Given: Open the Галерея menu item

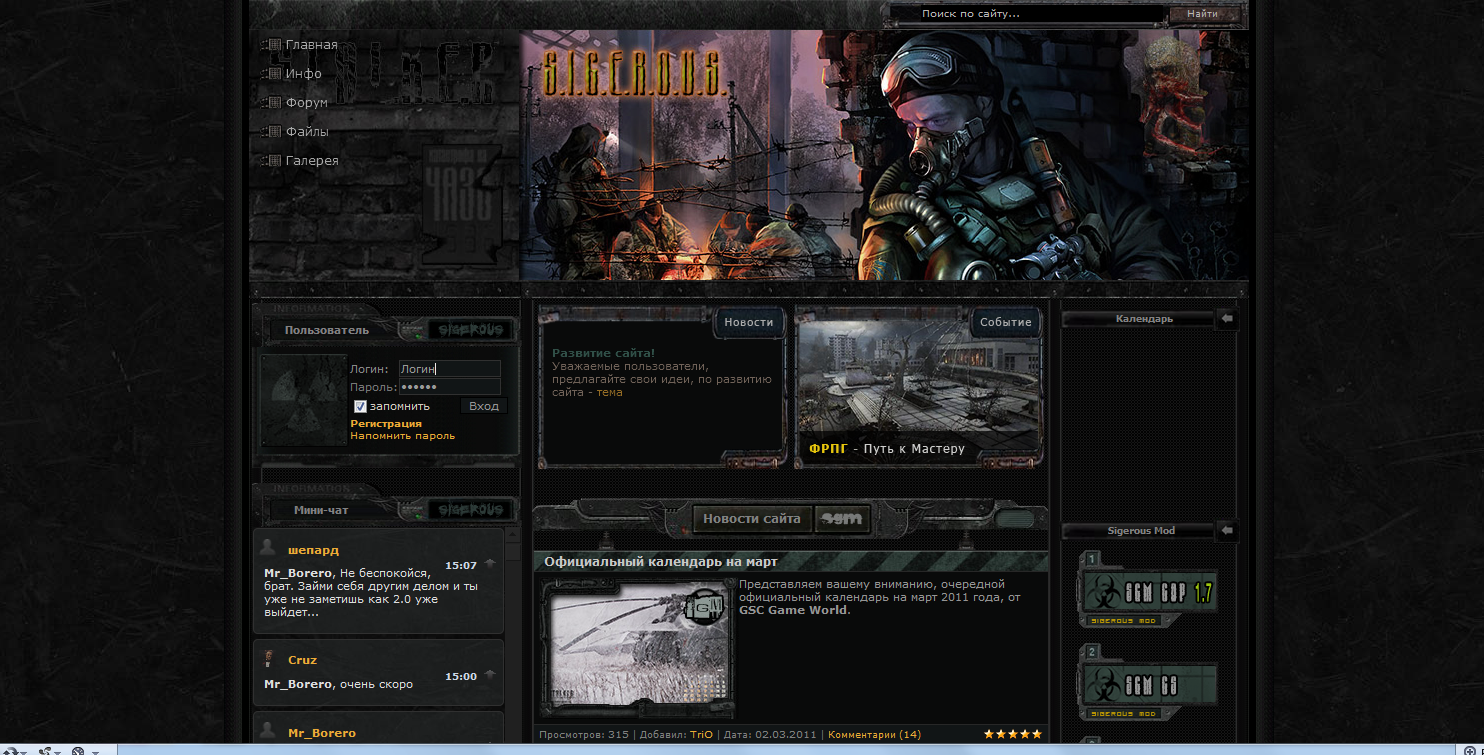Looking at the screenshot, I should [312, 160].
